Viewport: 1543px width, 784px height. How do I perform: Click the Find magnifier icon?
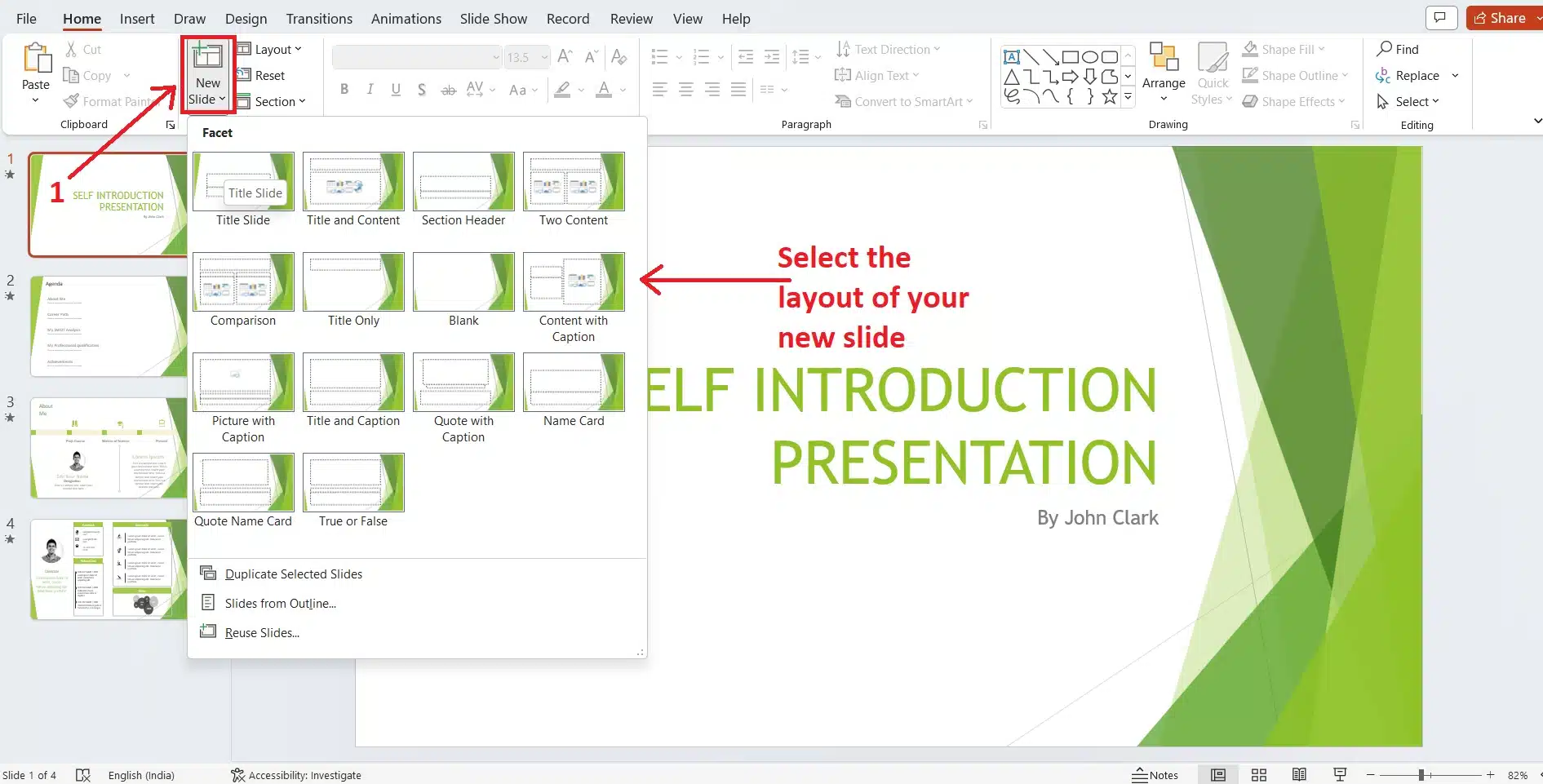pos(1384,49)
